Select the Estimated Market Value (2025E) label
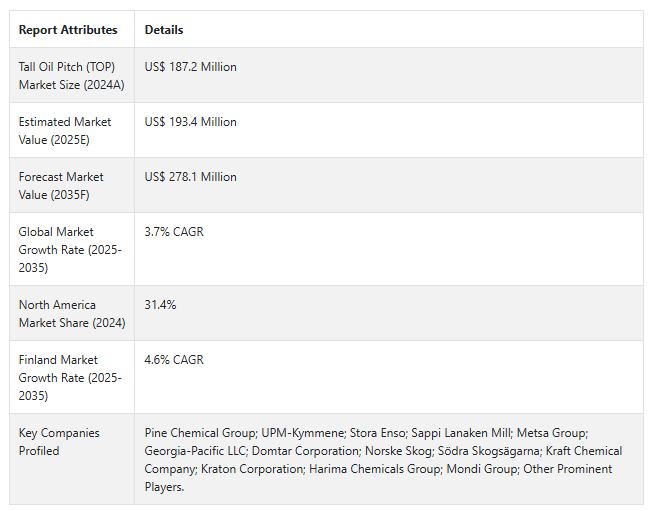The width and height of the screenshot is (648, 511). (65, 131)
